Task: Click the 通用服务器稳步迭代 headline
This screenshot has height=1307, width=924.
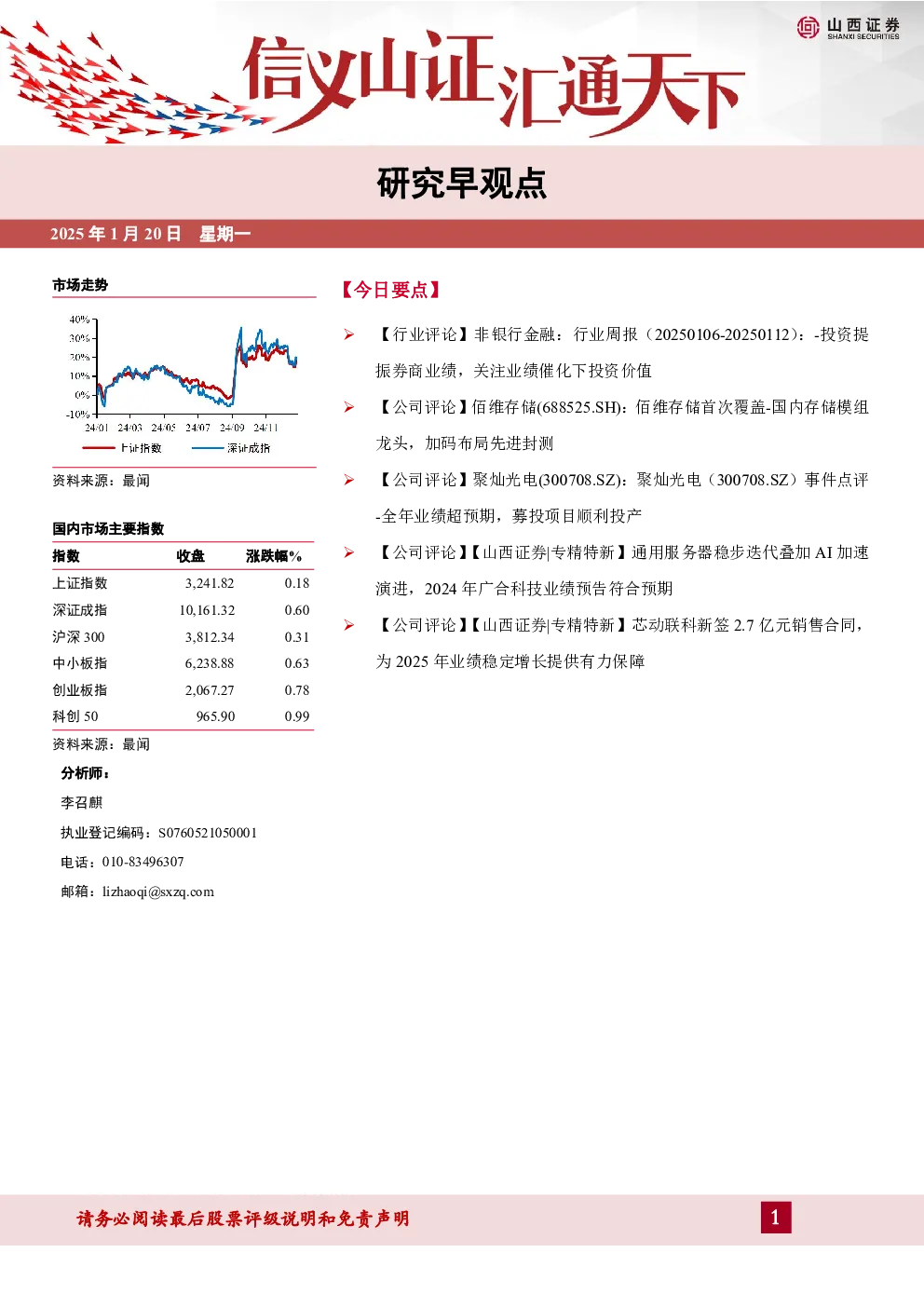Action: (622, 570)
